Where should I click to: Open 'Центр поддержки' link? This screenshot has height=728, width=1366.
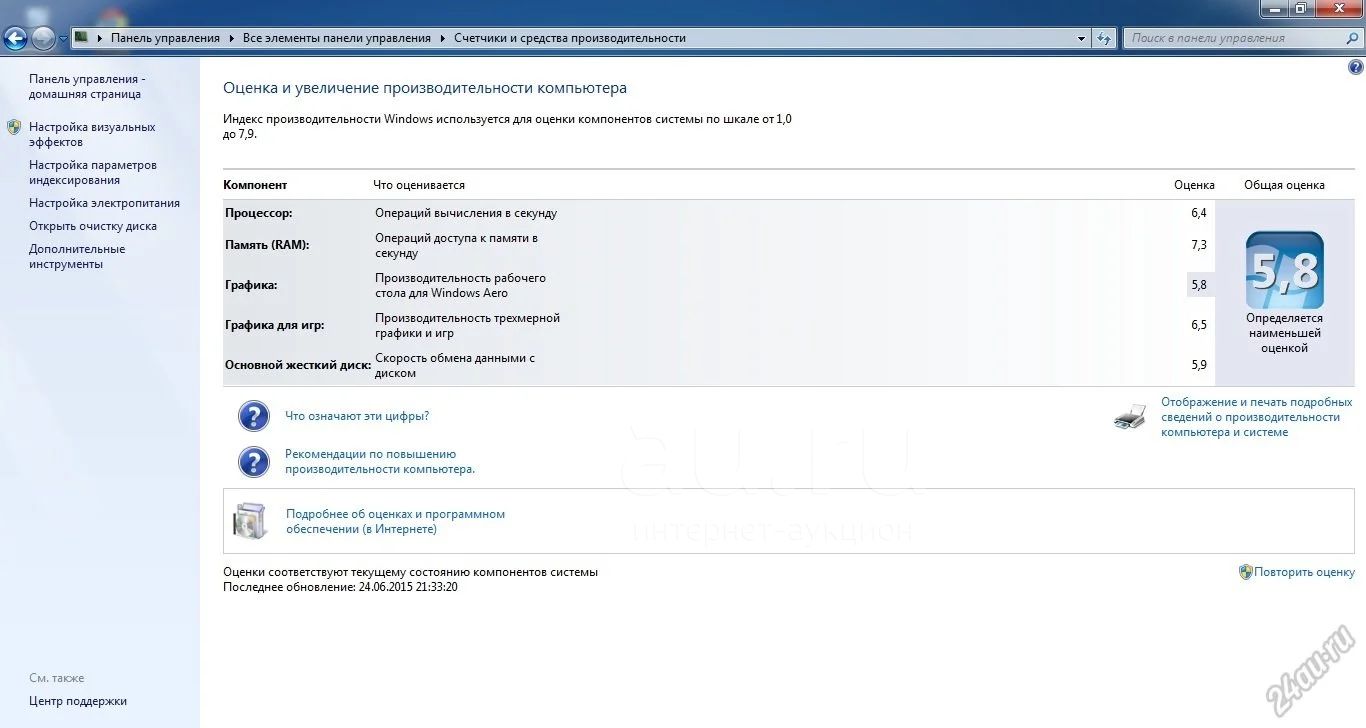[78, 701]
